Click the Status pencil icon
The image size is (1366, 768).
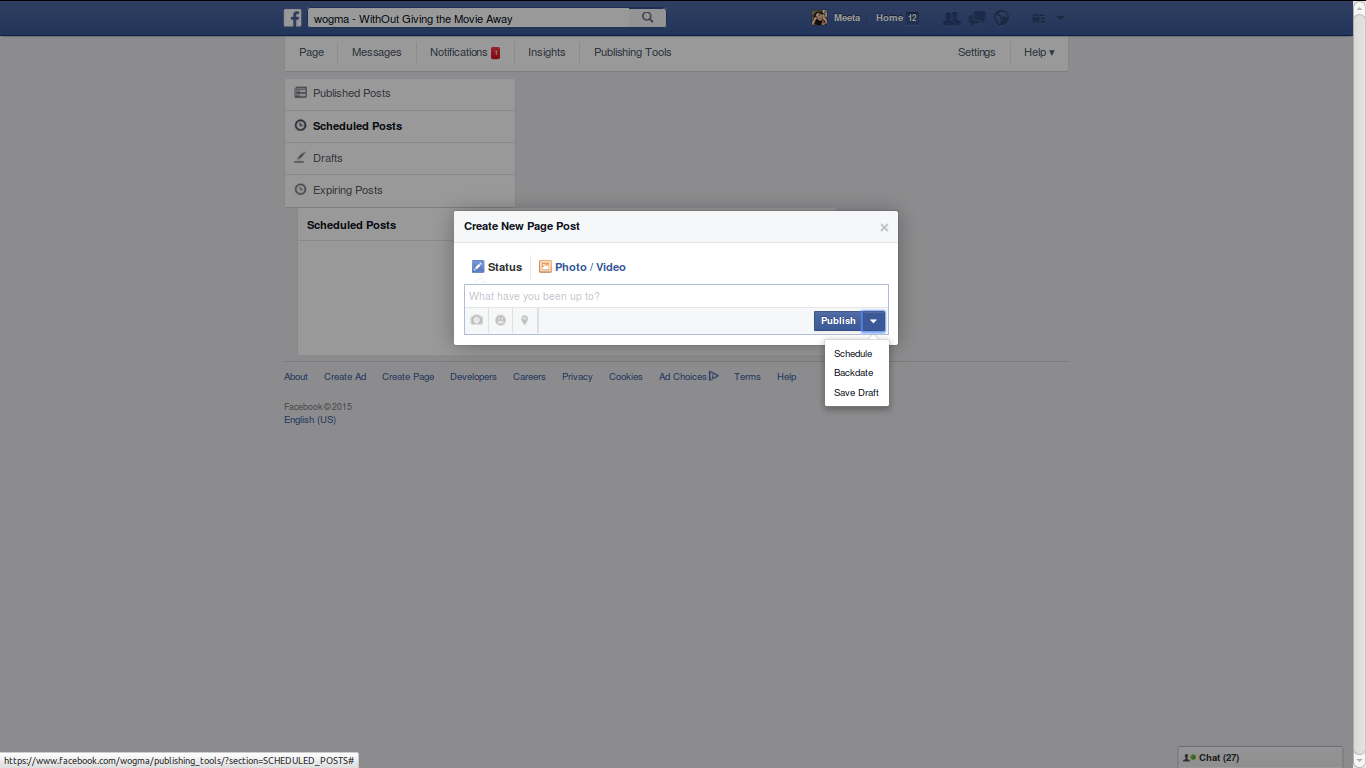[x=478, y=267]
